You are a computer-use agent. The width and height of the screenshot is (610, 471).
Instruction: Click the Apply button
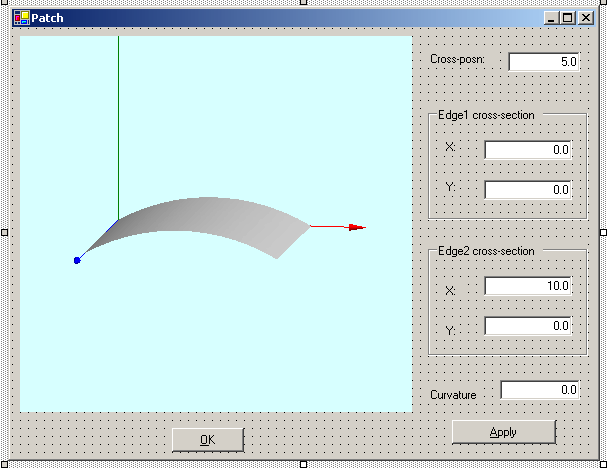(504, 432)
